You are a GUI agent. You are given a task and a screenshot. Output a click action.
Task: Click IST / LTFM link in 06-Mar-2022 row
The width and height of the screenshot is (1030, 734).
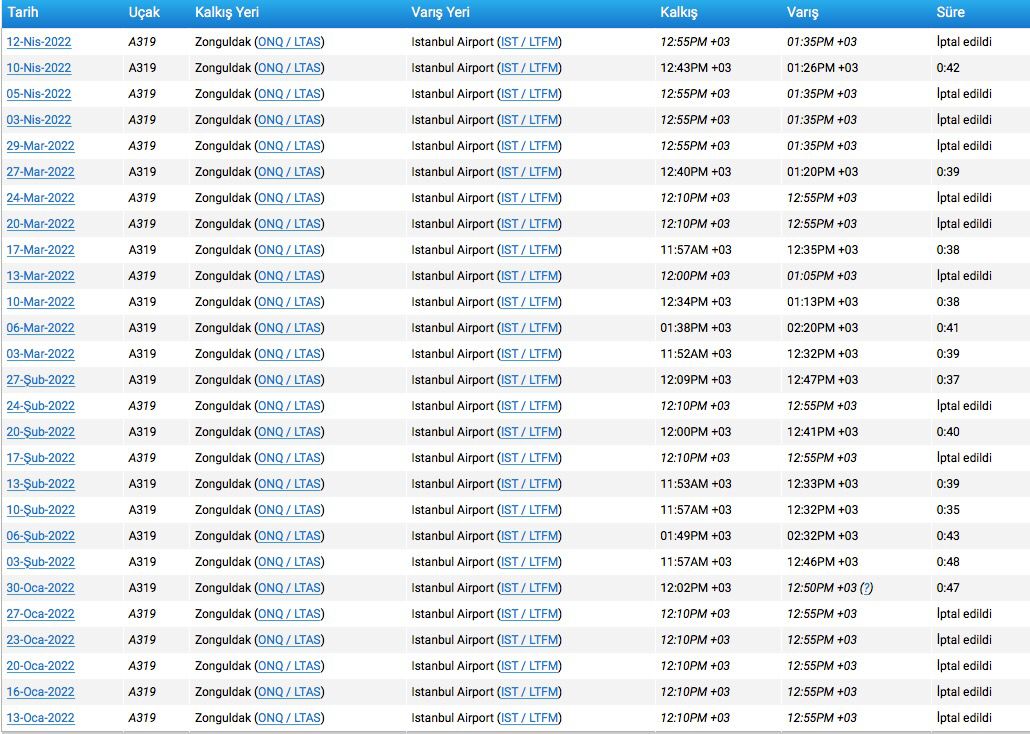pos(529,328)
